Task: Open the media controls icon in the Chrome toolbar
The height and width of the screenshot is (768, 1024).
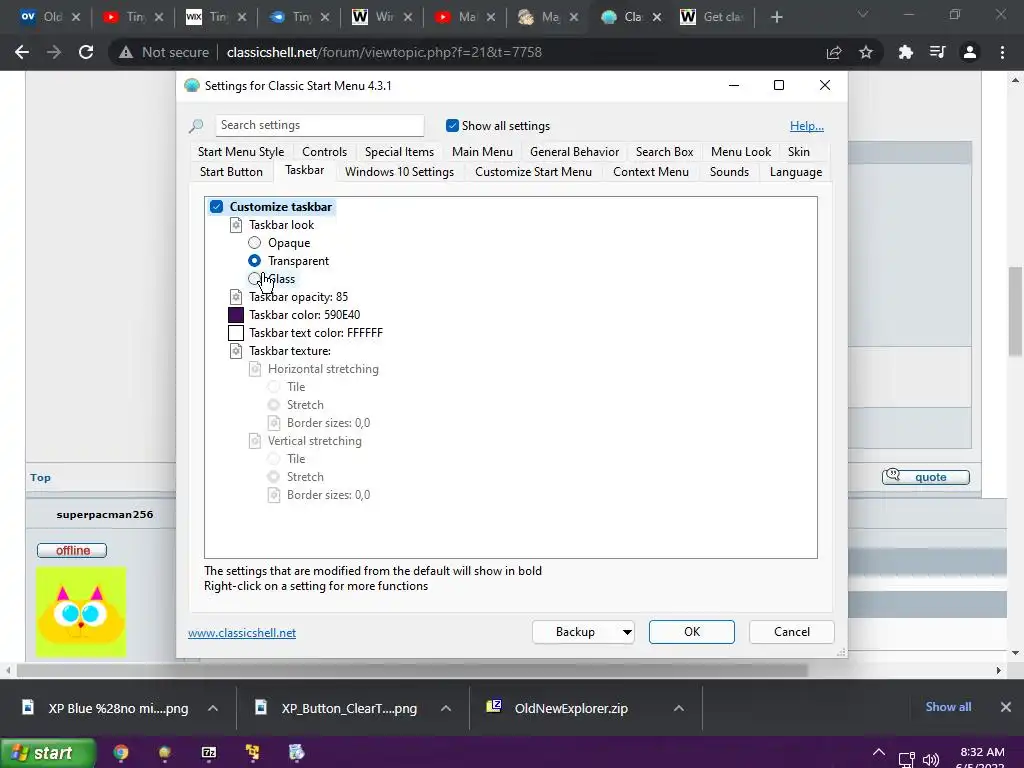Action: point(937,52)
